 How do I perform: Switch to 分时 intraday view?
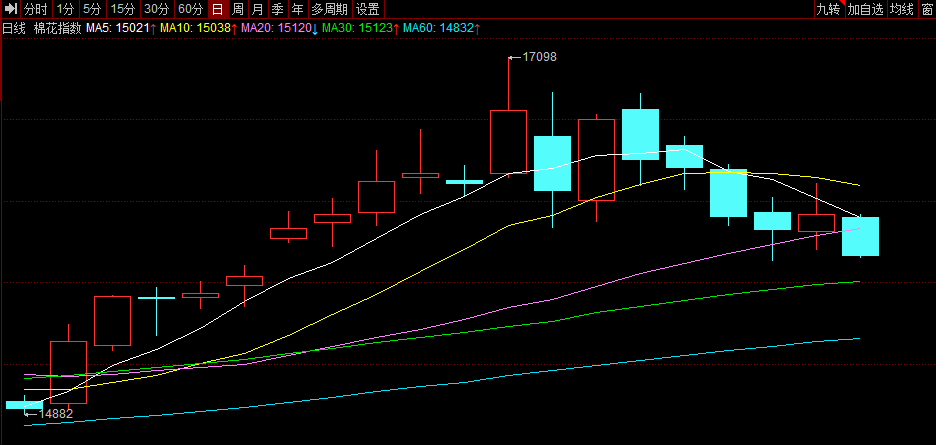35,8
